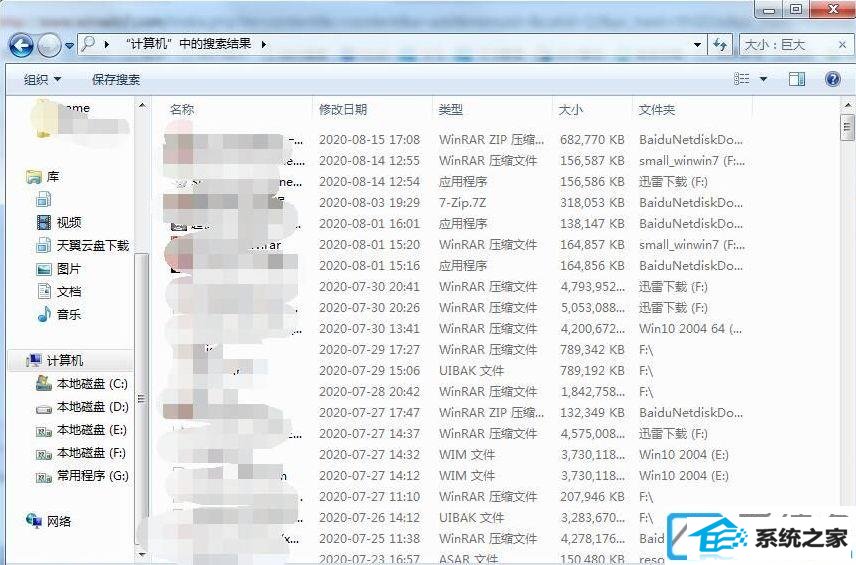Select the row dated 2020-07-27 14:32
The height and width of the screenshot is (565, 856).
pyautogui.click(x=456, y=455)
